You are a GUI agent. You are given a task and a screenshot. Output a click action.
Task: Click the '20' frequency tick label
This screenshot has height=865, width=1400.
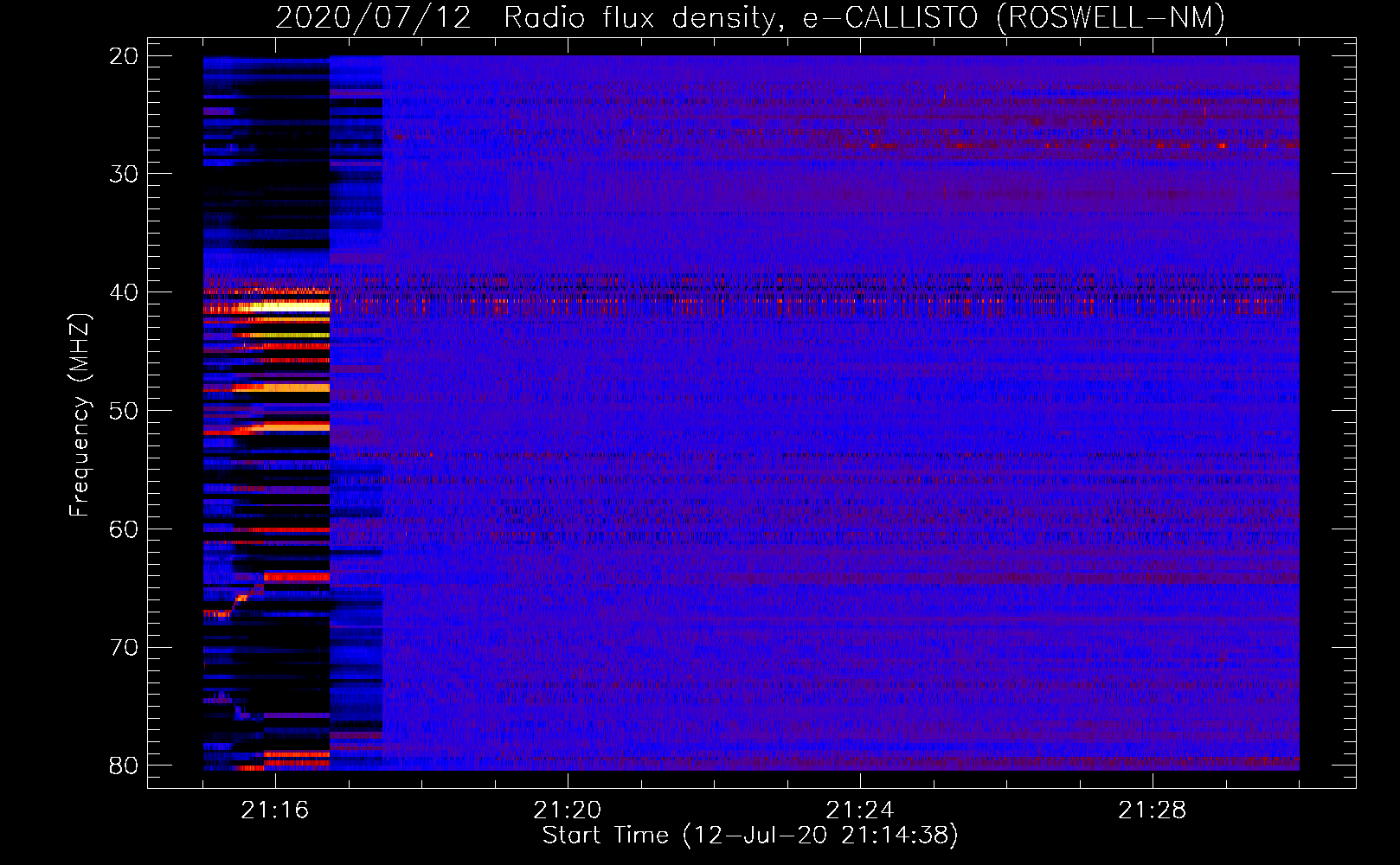[124, 56]
